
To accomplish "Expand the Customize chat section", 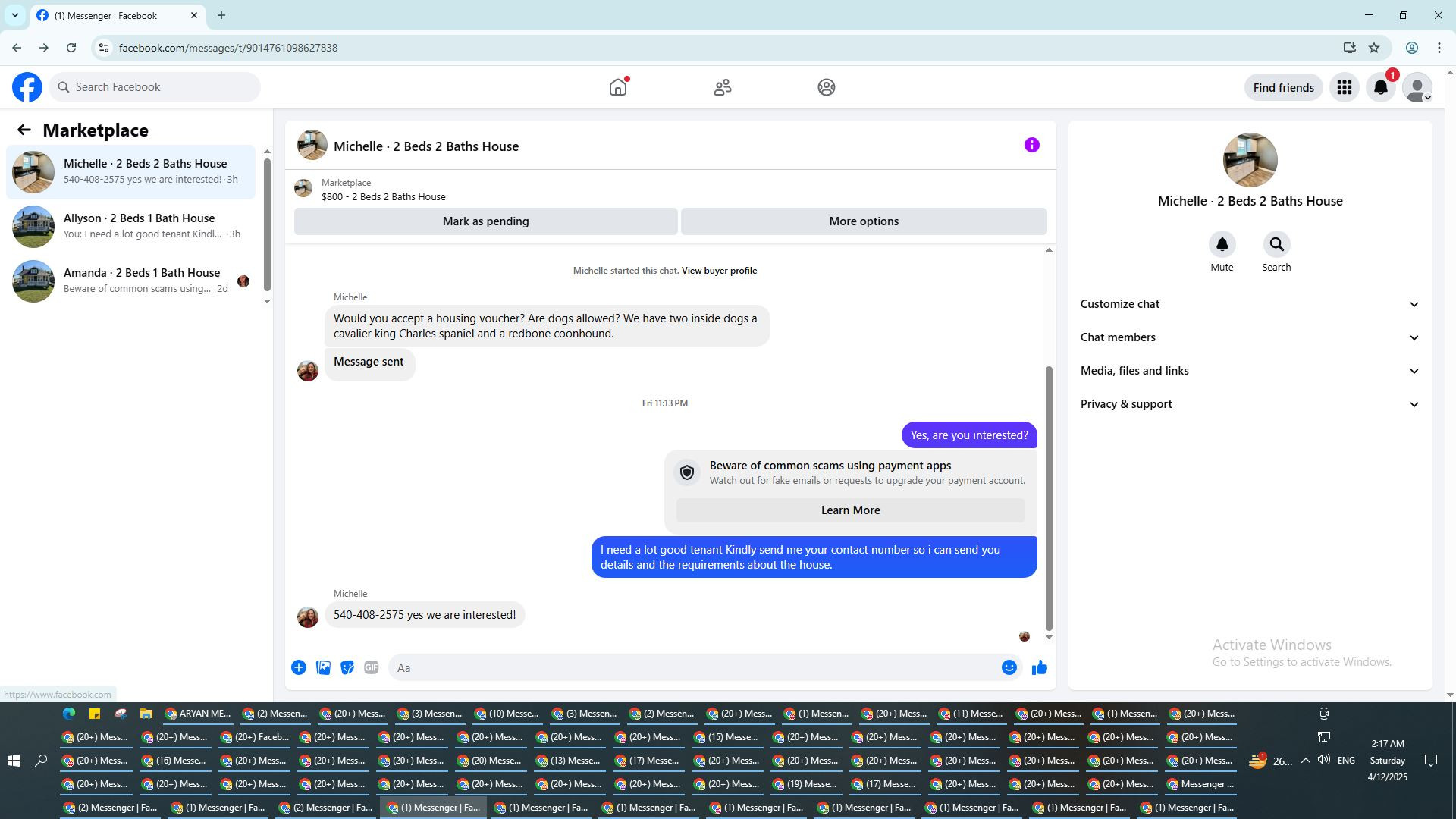I will [x=1250, y=304].
